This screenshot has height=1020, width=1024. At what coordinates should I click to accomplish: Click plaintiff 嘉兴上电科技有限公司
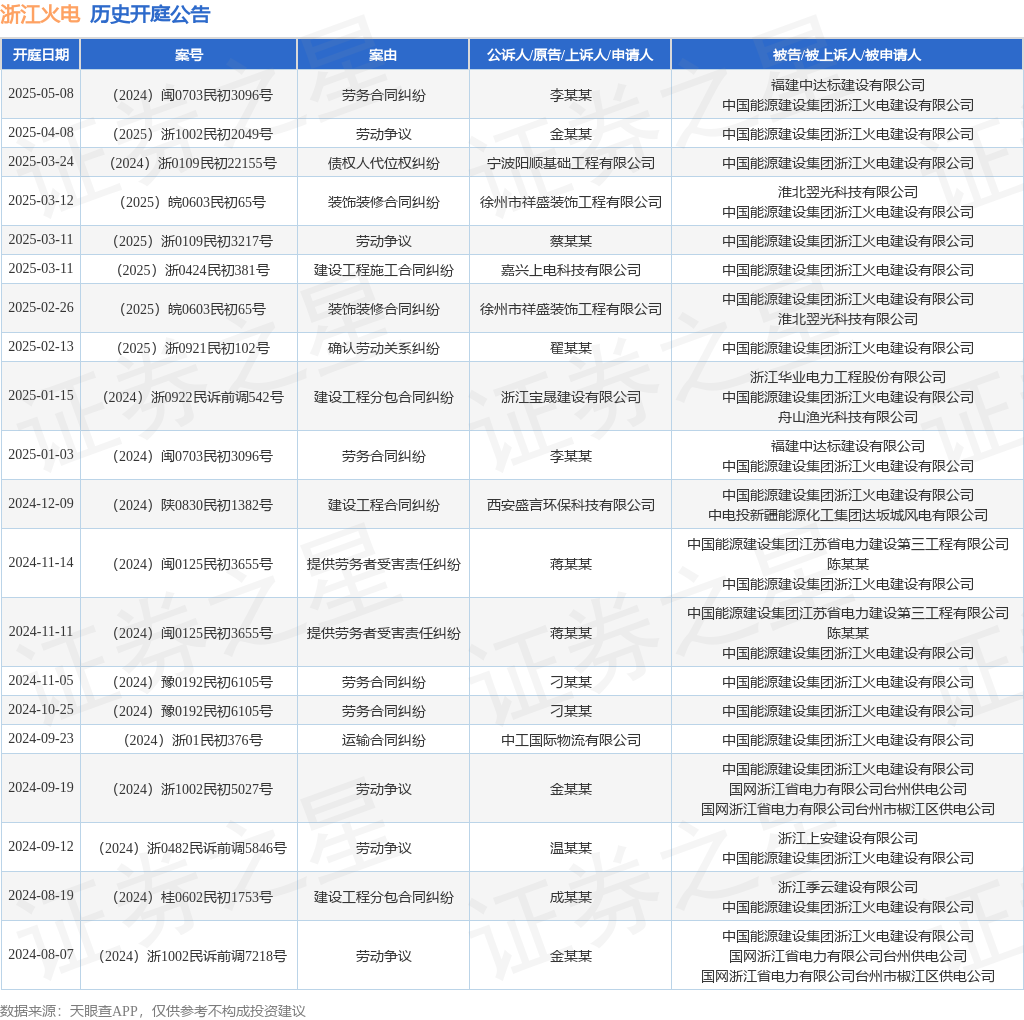tap(571, 270)
